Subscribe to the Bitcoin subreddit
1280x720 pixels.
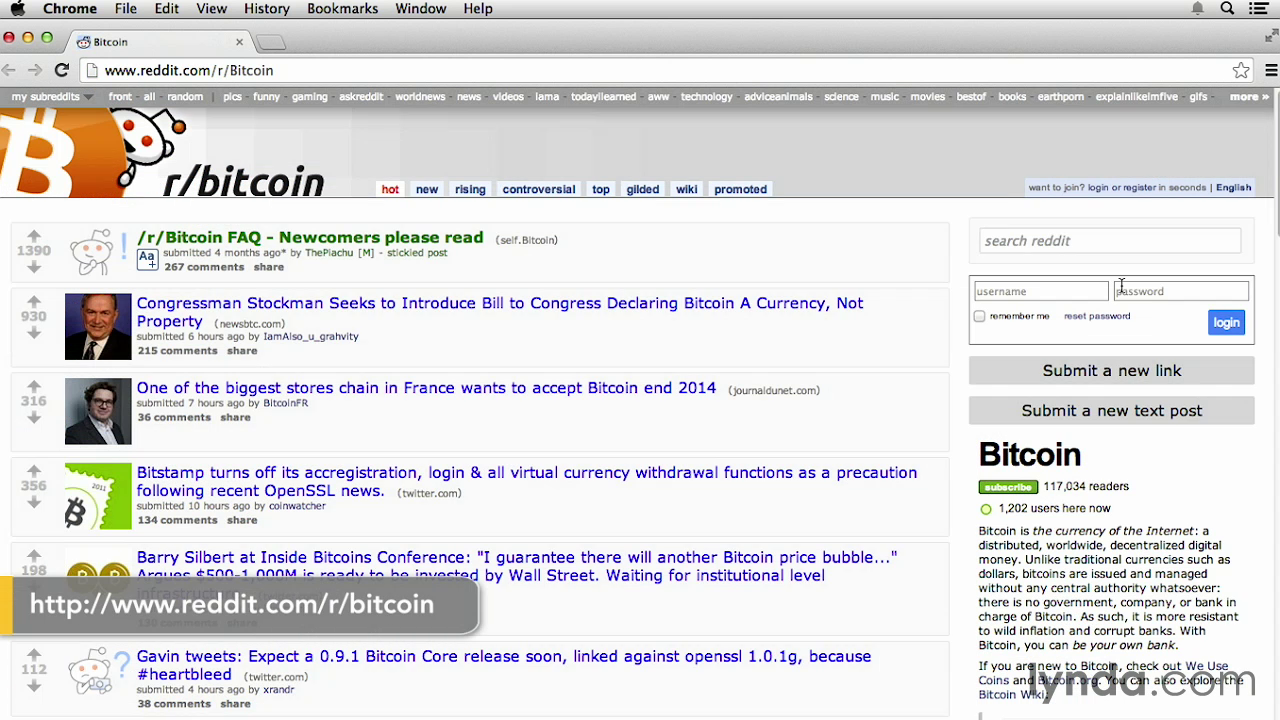coord(1008,487)
